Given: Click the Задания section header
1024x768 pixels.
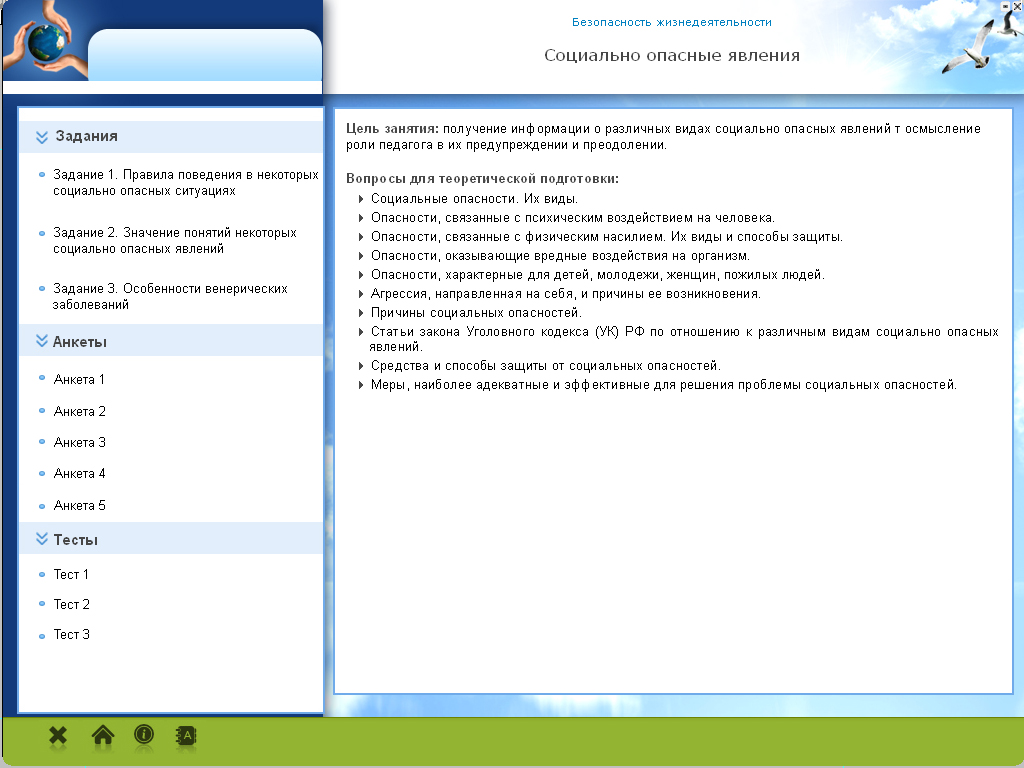Looking at the screenshot, I should [x=171, y=136].
